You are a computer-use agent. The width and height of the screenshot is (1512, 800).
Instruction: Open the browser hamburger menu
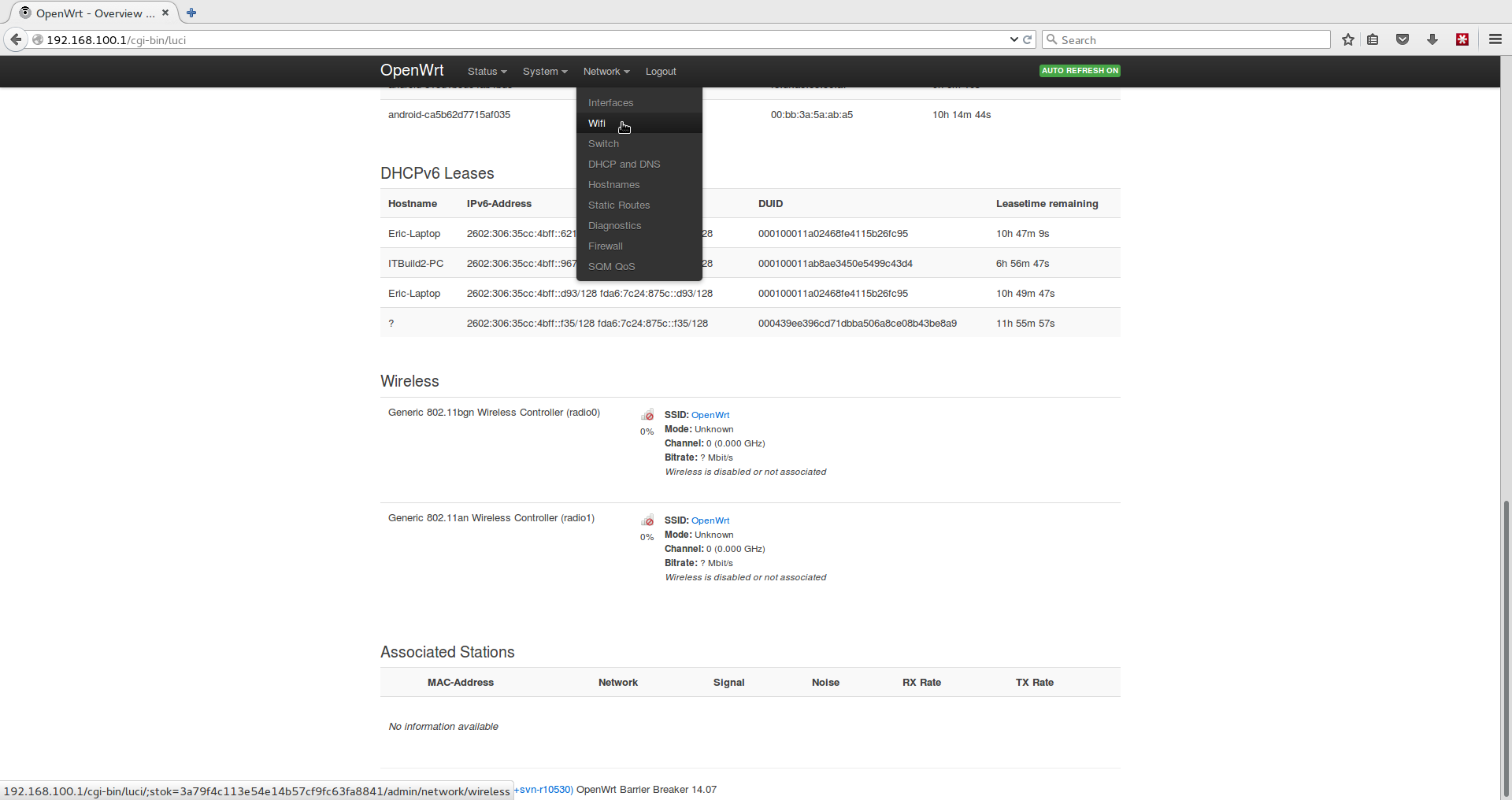1495,39
